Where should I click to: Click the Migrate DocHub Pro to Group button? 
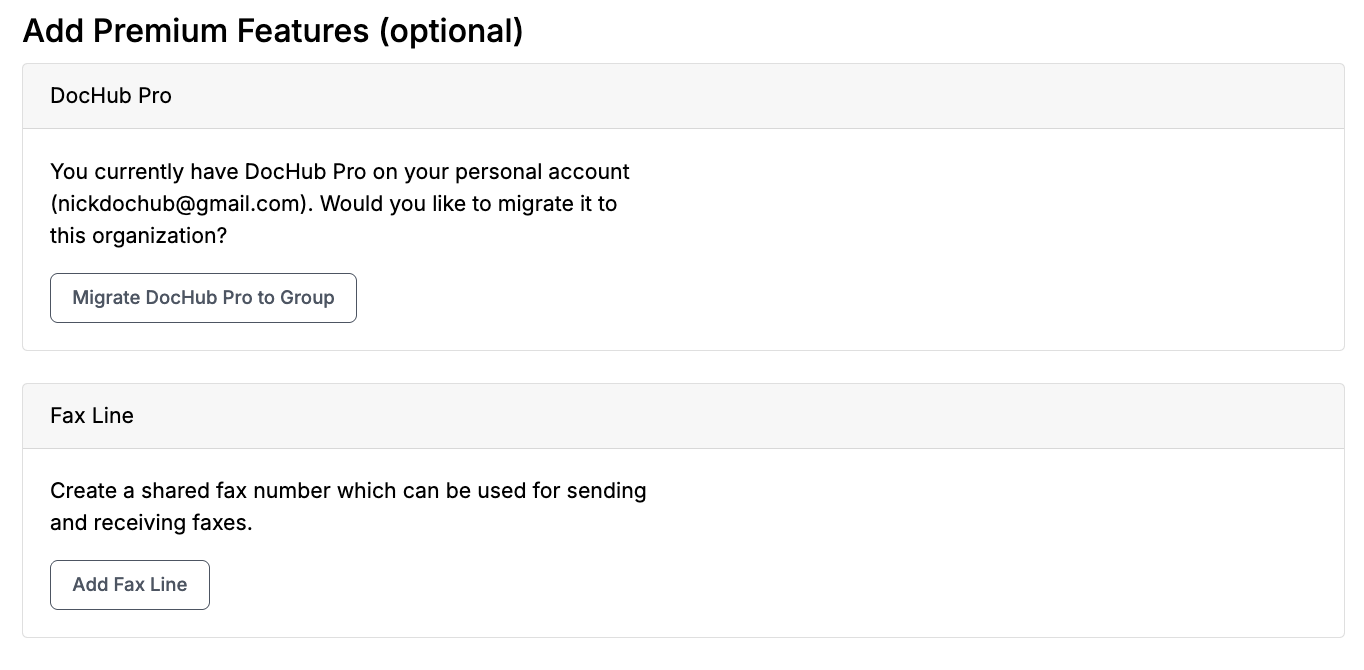(x=203, y=298)
